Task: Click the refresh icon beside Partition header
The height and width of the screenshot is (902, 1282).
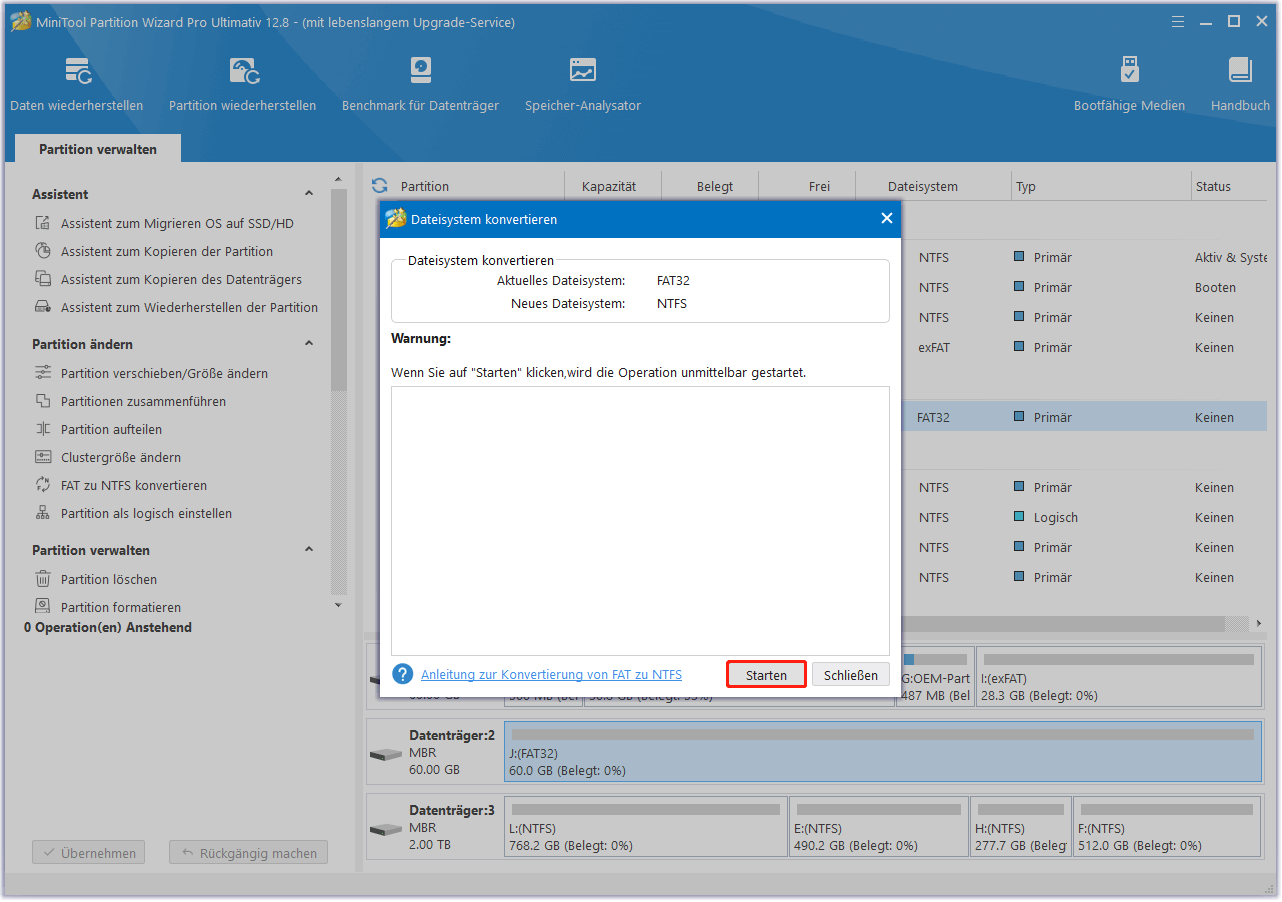Action: (379, 186)
